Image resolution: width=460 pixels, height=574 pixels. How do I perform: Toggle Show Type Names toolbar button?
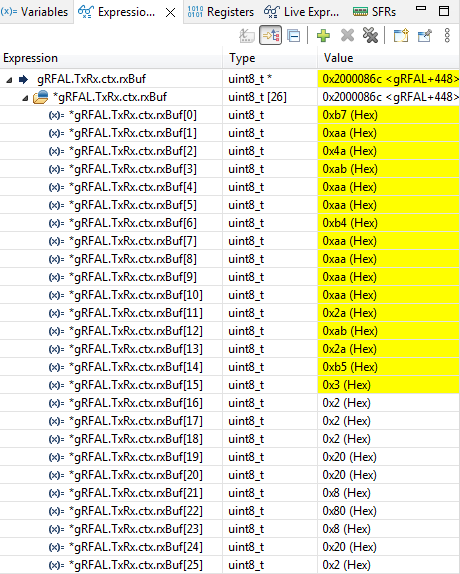click(247, 36)
